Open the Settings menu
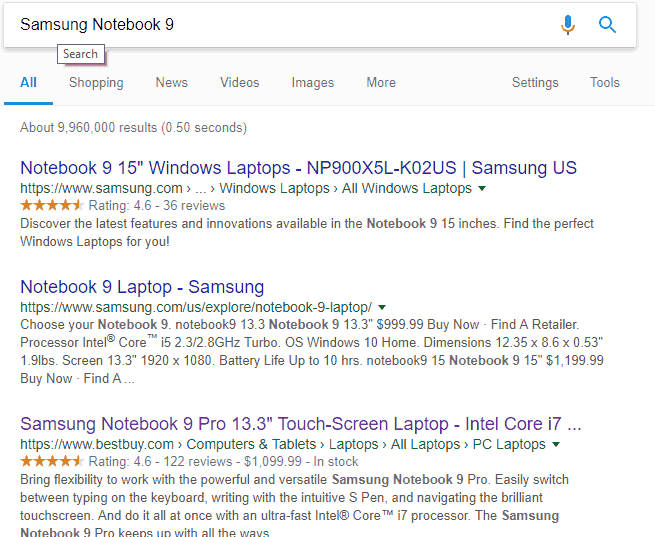Screen dimensions: 655x537 pos(535,82)
